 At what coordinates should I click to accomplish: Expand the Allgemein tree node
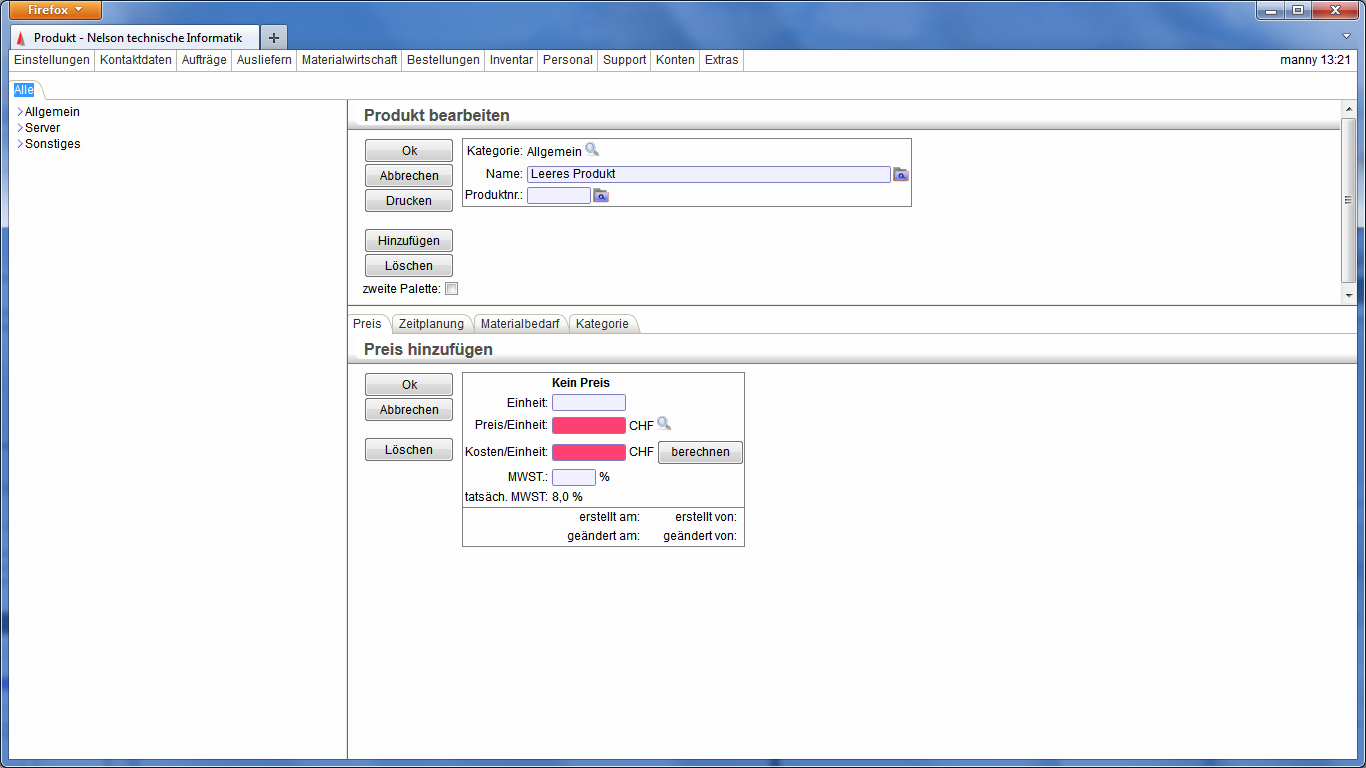point(20,112)
